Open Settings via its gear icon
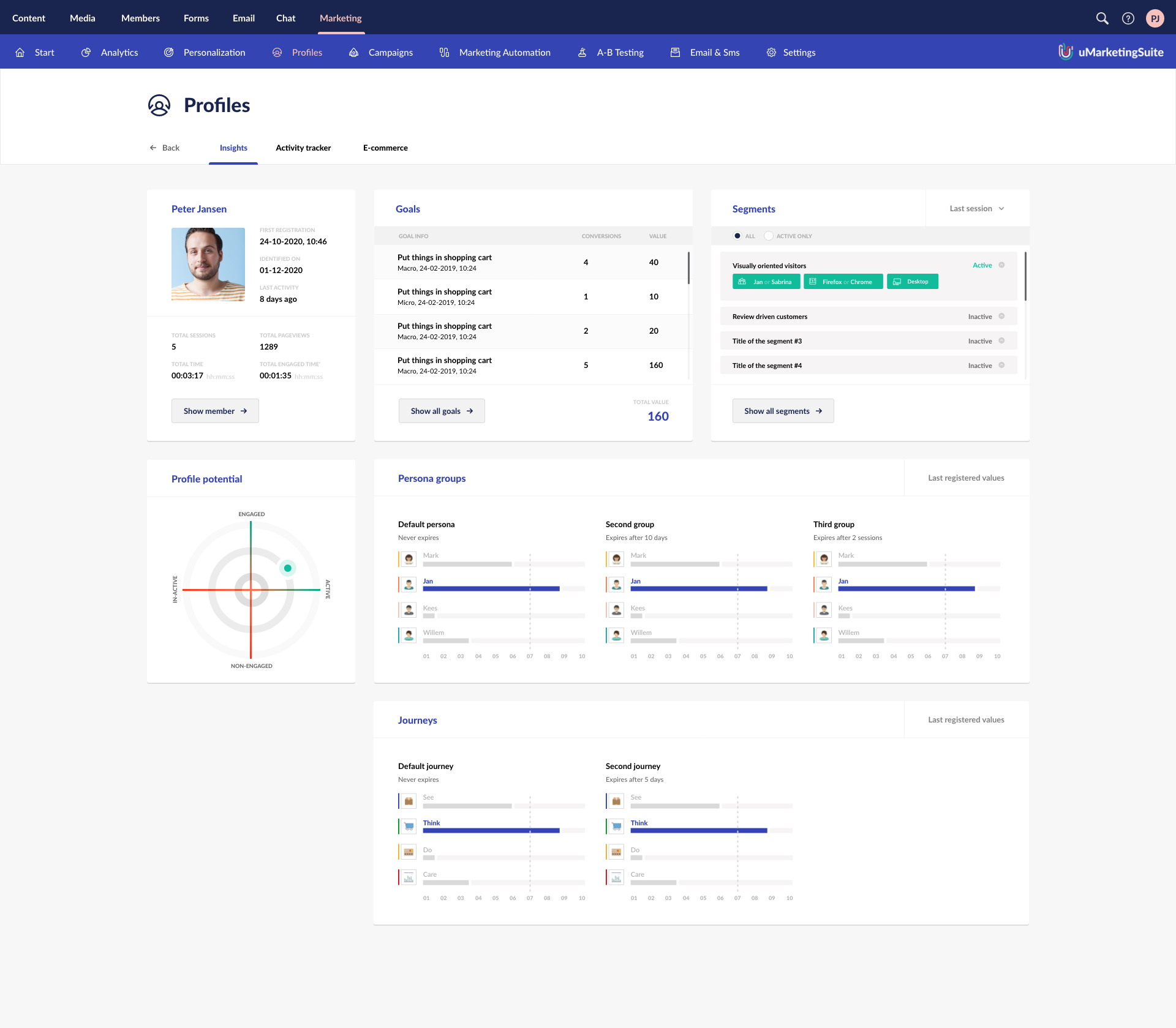 (x=771, y=53)
